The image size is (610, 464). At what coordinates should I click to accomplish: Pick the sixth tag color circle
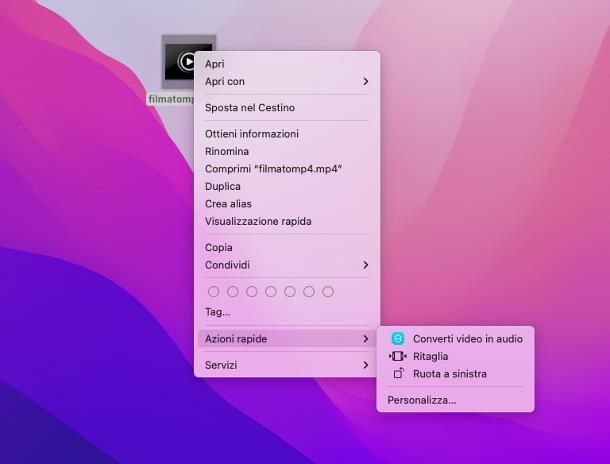[x=309, y=291]
